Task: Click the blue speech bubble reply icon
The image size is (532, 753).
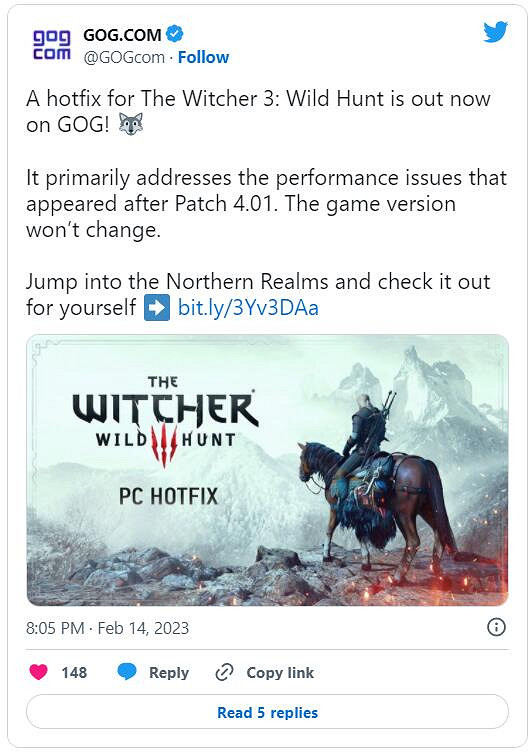Action: click(x=127, y=672)
